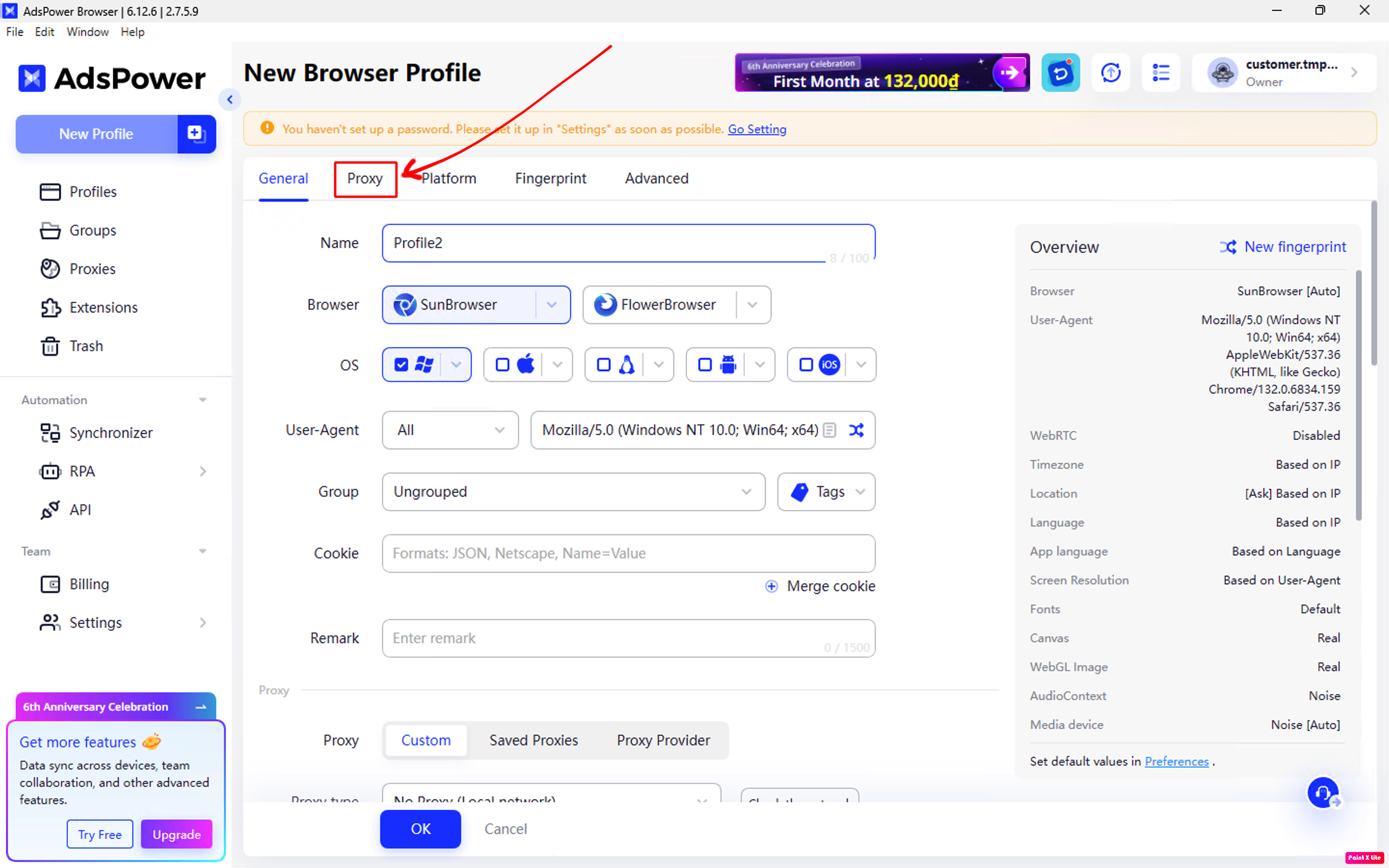Image resolution: width=1389 pixels, height=868 pixels.
Task: Randomize the User-Agent with shuffle icon
Action: [857, 430]
